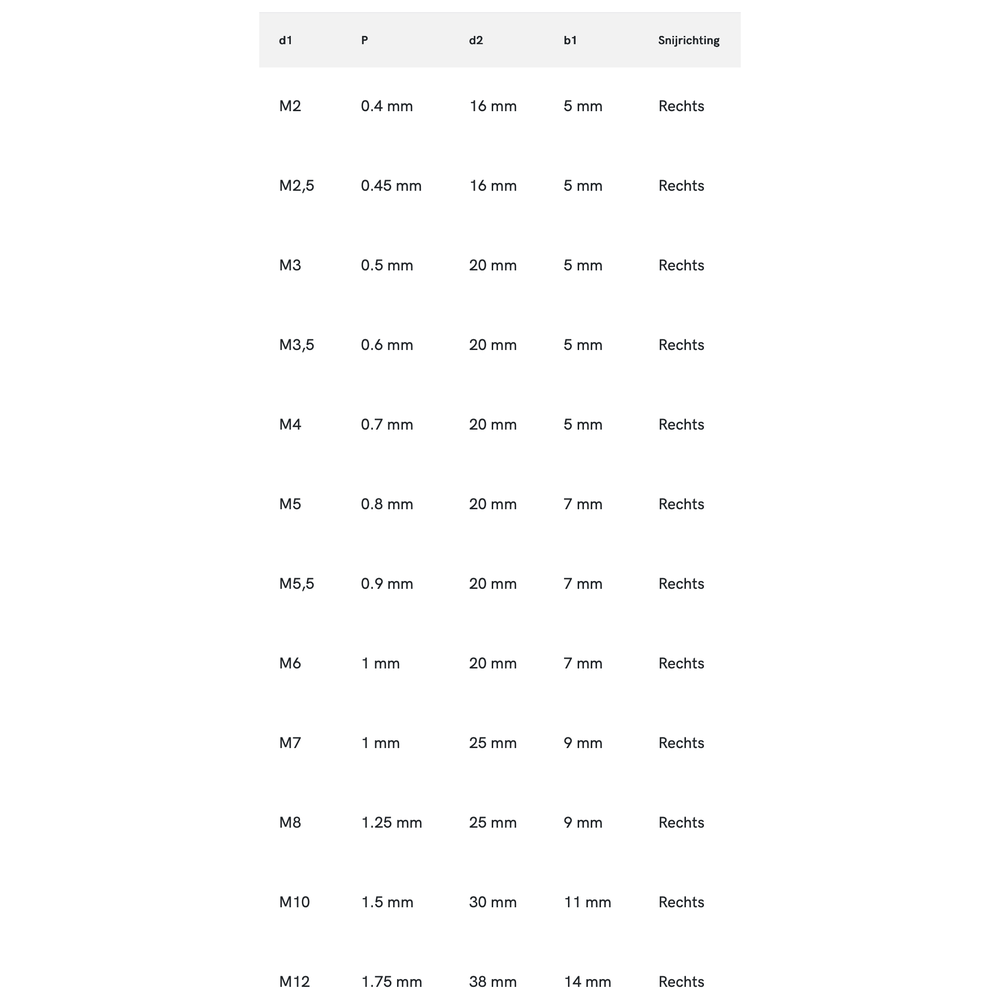Image resolution: width=1000 pixels, height=1000 pixels.
Task: Select the M3,5 row label
Action: [296, 345]
